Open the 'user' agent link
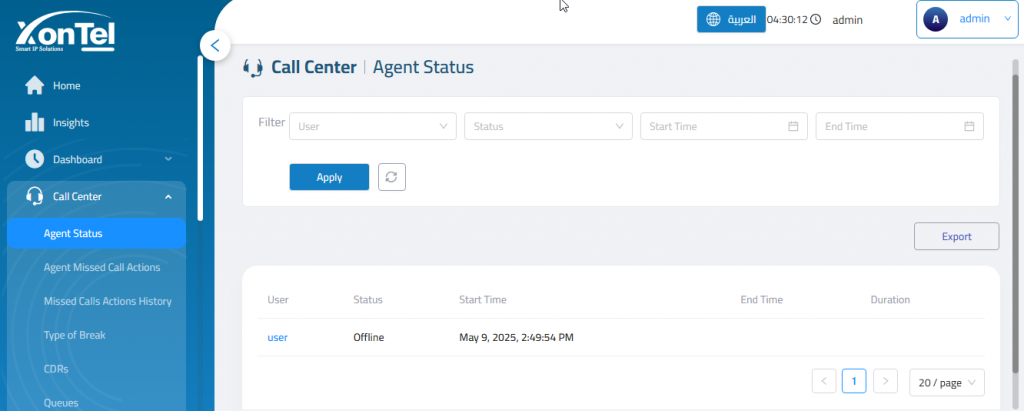This screenshot has height=411, width=1024. coord(277,337)
